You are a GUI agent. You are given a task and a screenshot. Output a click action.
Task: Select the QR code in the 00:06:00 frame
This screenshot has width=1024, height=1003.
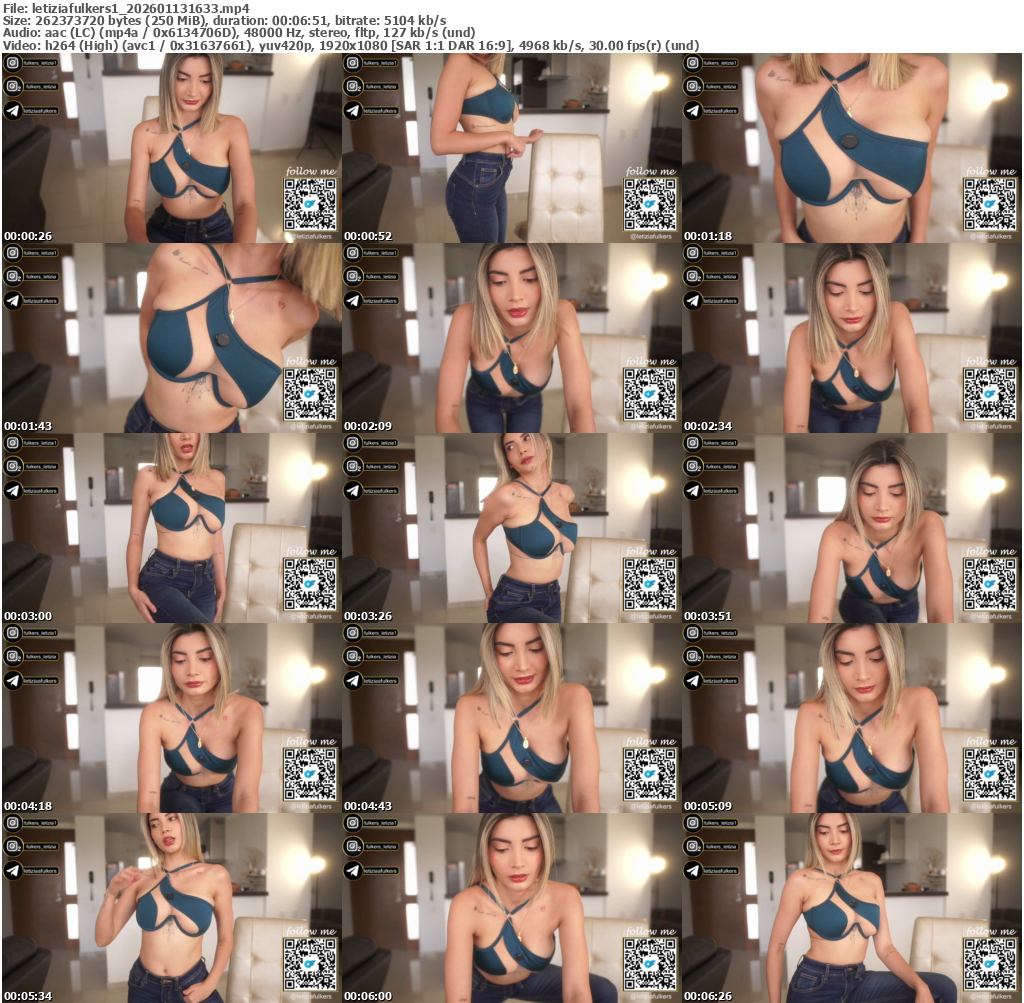click(x=649, y=965)
